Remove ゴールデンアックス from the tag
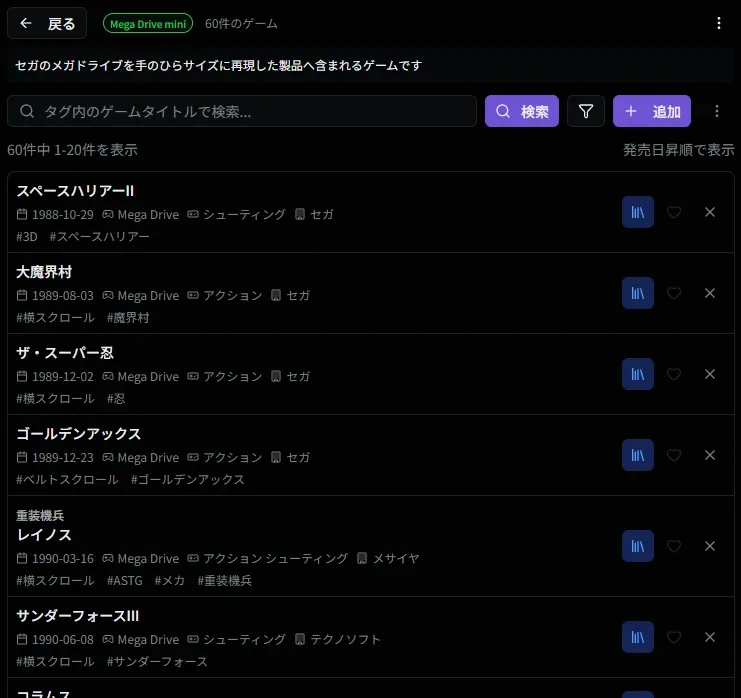This screenshot has width=741, height=698. click(x=710, y=455)
